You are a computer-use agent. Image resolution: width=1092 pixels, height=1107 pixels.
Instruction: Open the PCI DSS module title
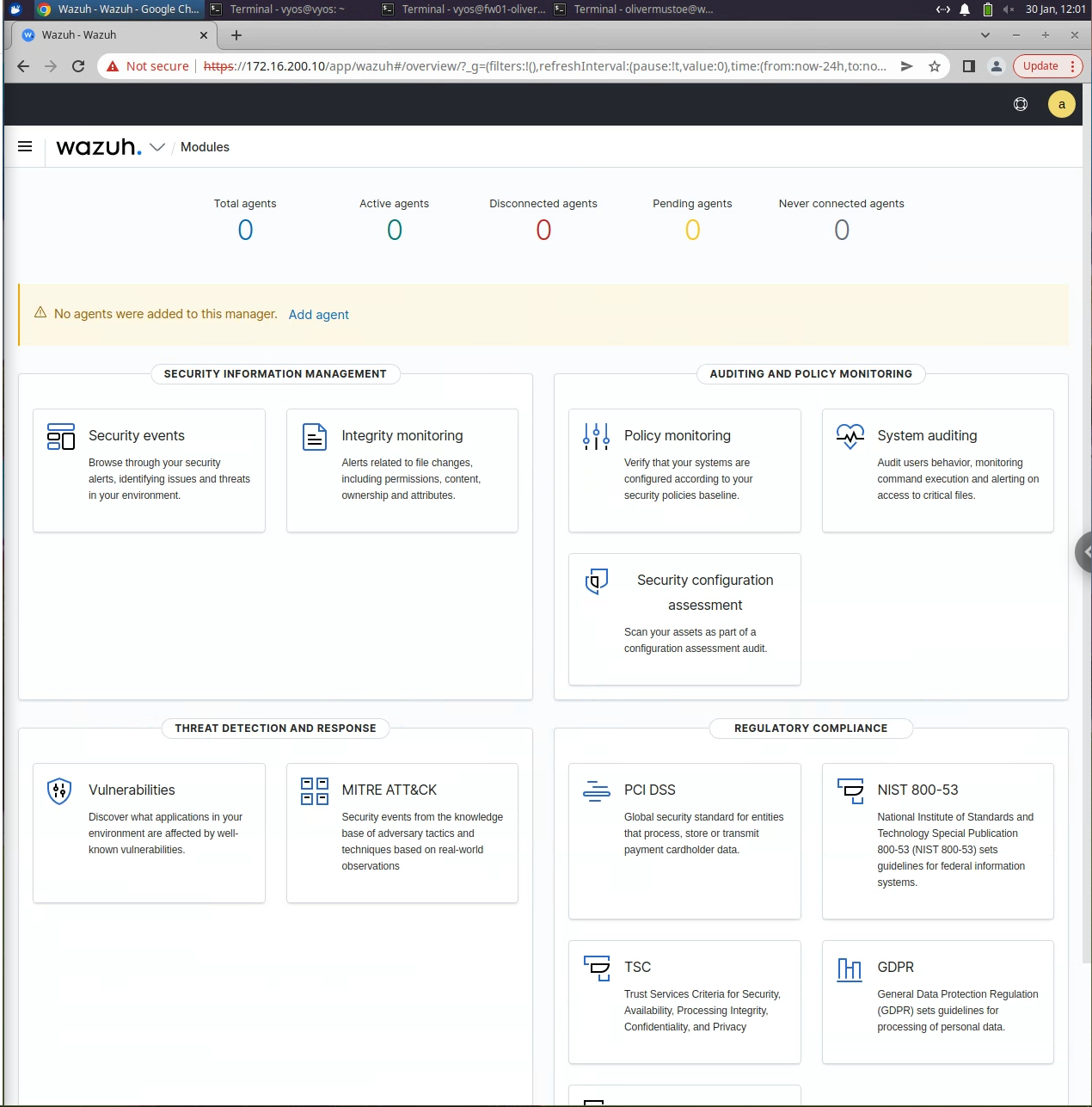[x=650, y=790]
